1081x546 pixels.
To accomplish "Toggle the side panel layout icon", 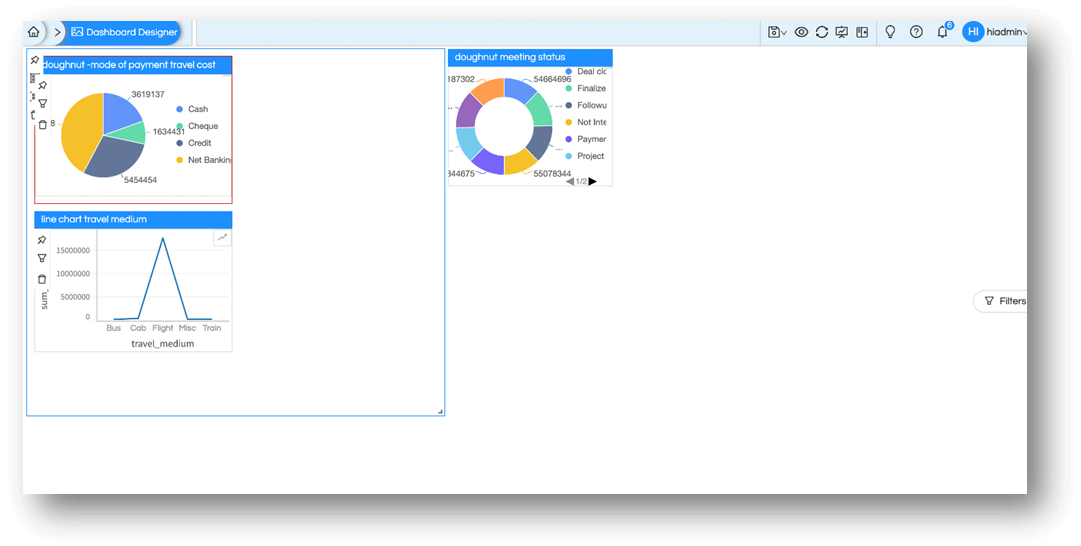I will (x=862, y=32).
